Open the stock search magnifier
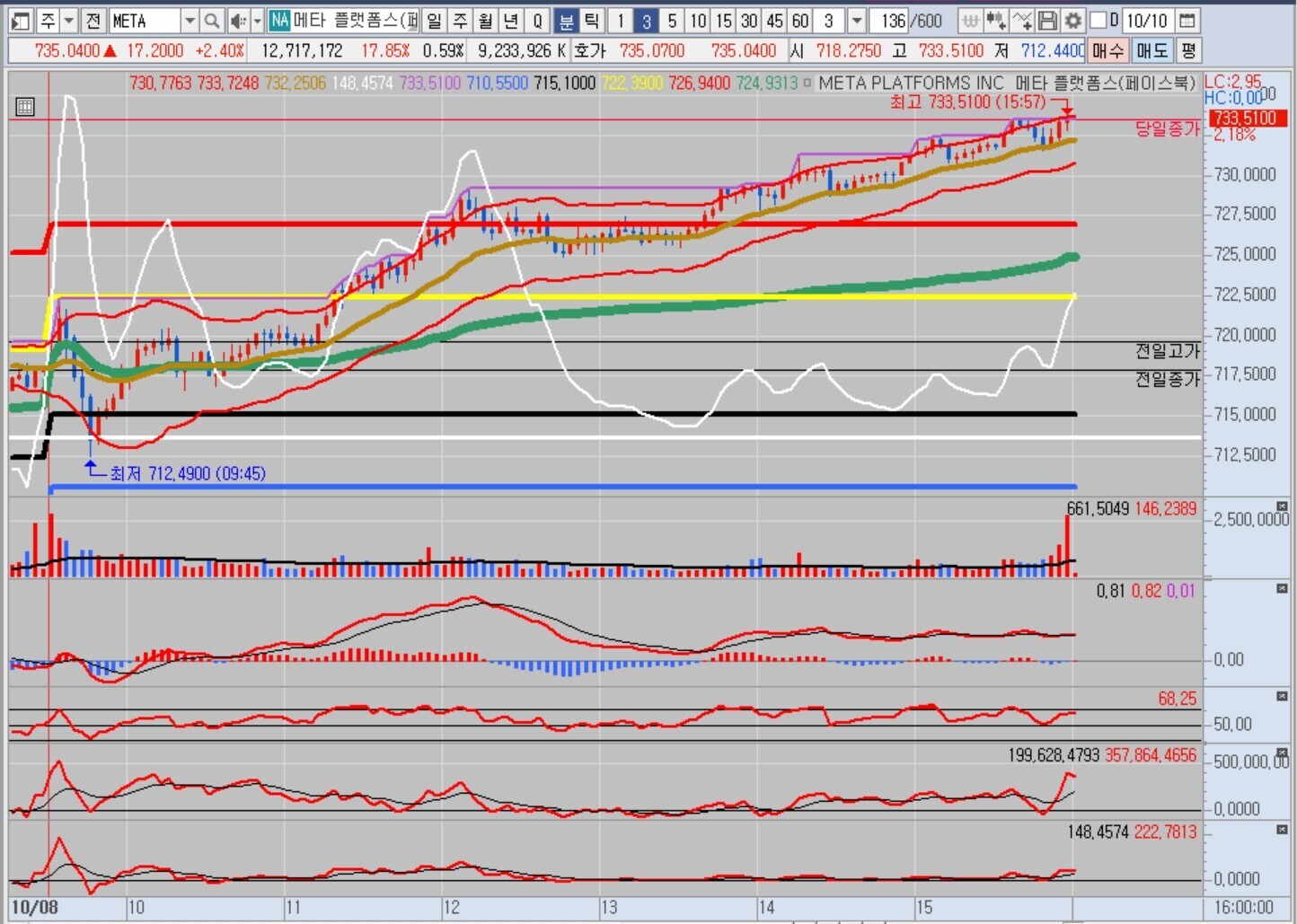 pos(211,20)
